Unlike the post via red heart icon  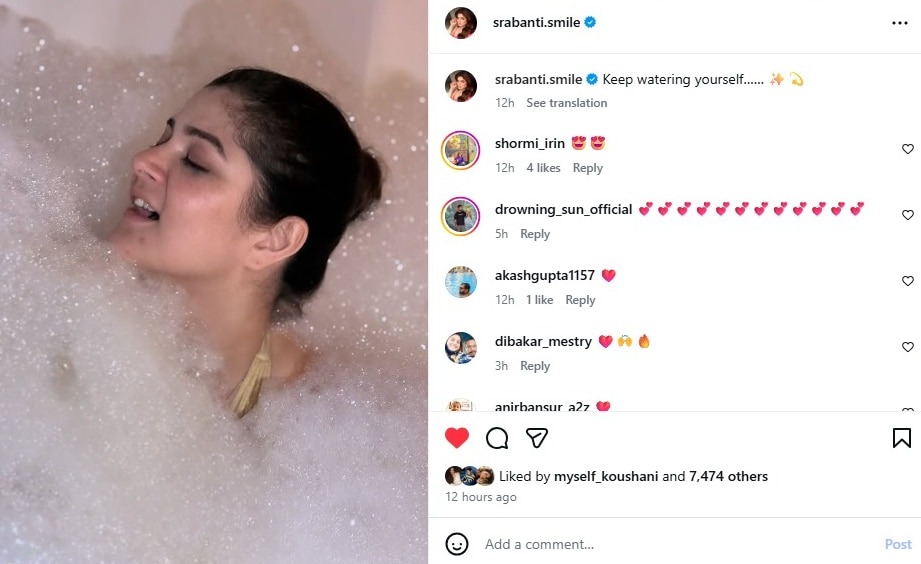tap(456, 438)
